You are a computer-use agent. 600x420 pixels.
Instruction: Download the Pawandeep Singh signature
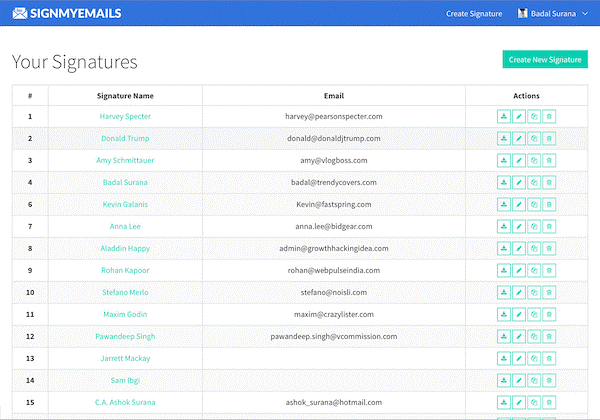pyautogui.click(x=504, y=337)
